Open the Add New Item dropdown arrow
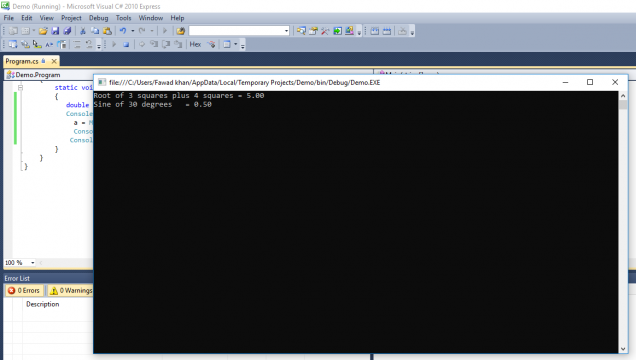This screenshot has height=360, width=636. 33,31
